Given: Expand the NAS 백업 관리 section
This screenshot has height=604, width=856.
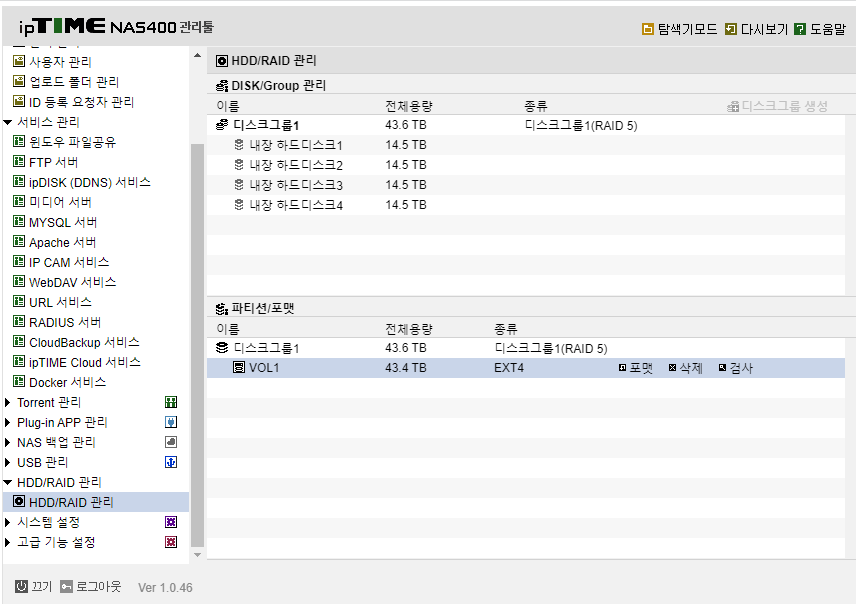Looking at the screenshot, I should pos(7,442).
